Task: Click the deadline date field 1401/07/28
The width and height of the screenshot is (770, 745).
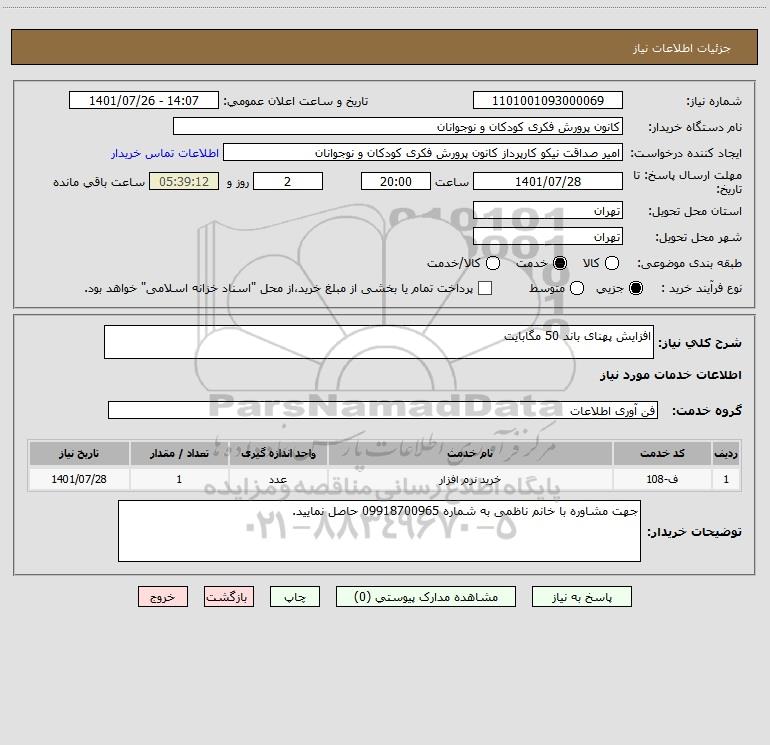Action: (x=548, y=181)
